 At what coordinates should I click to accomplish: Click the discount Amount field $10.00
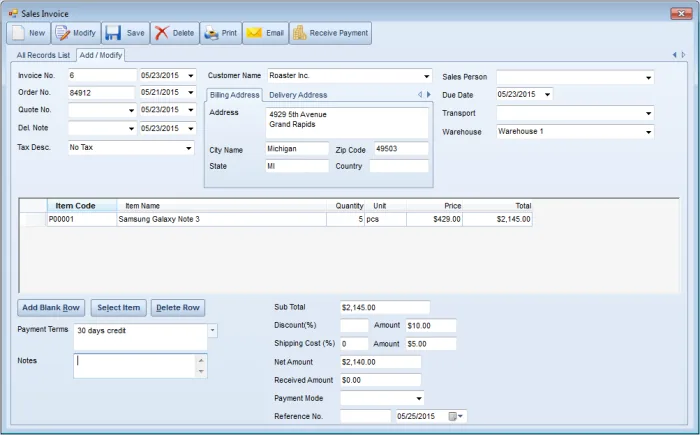pos(431,326)
